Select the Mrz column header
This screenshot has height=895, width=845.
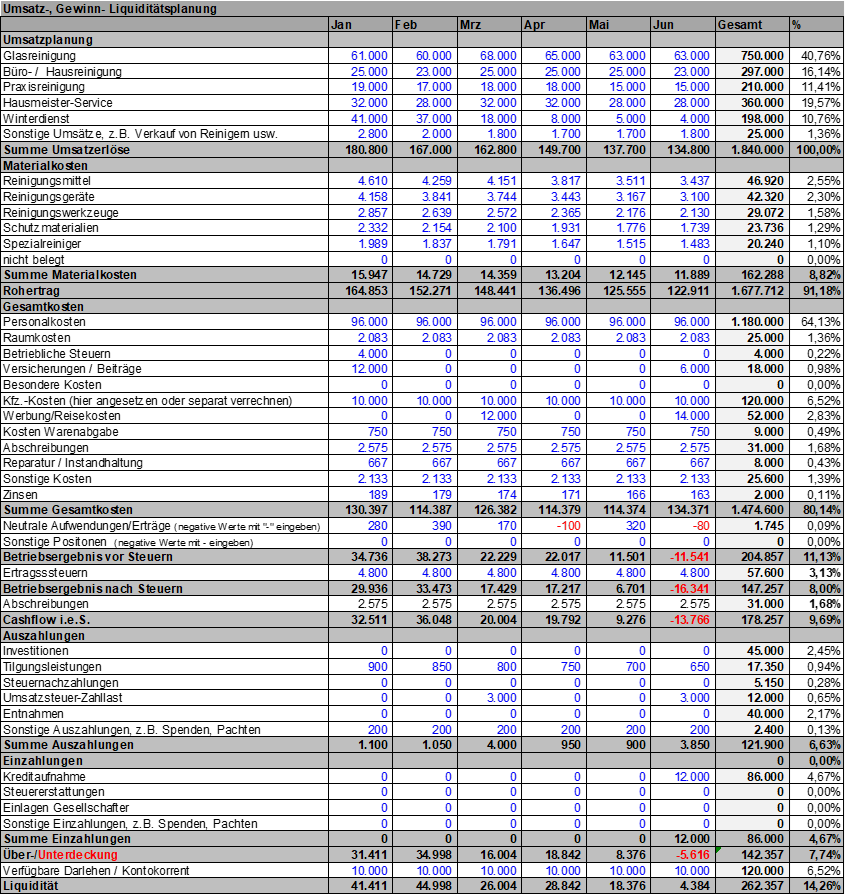tap(488, 24)
